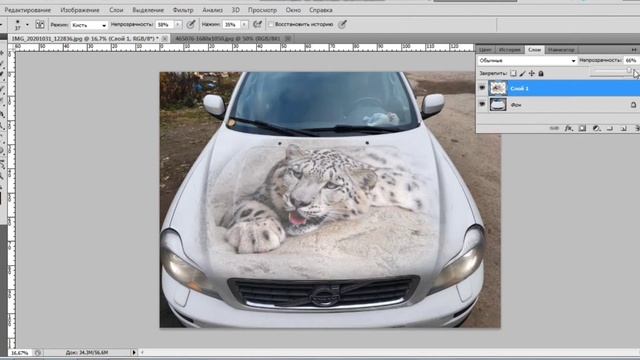Click the Нажим flow value field
Screen dimensions: 640x360
[231, 25]
